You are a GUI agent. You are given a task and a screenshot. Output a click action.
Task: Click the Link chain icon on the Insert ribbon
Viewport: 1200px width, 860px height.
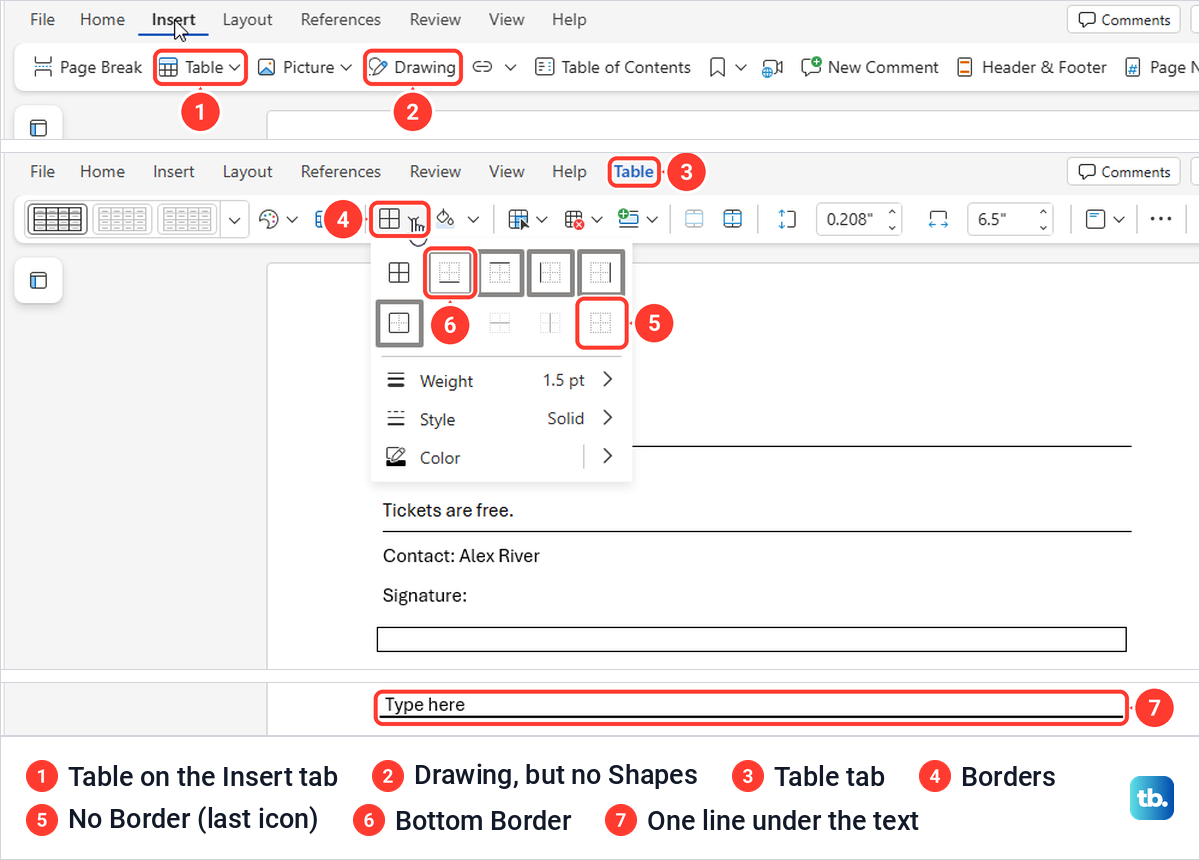(x=482, y=67)
